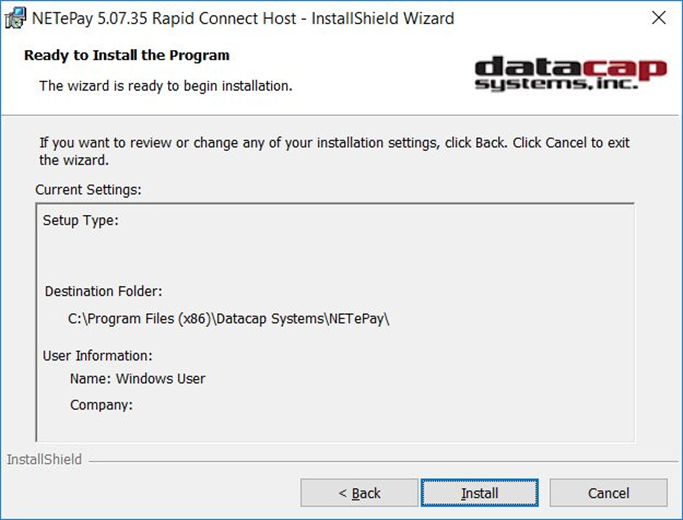Click the 'Company:' line

(101, 405)
